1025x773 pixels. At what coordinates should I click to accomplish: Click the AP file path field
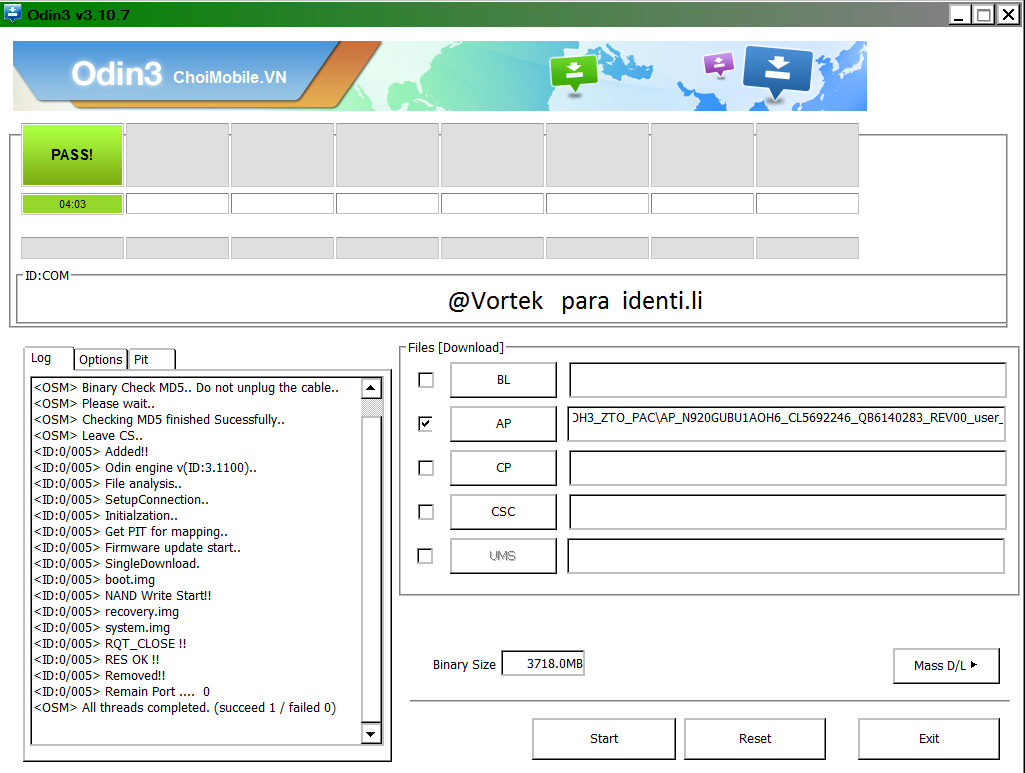(x=786, y=423)
